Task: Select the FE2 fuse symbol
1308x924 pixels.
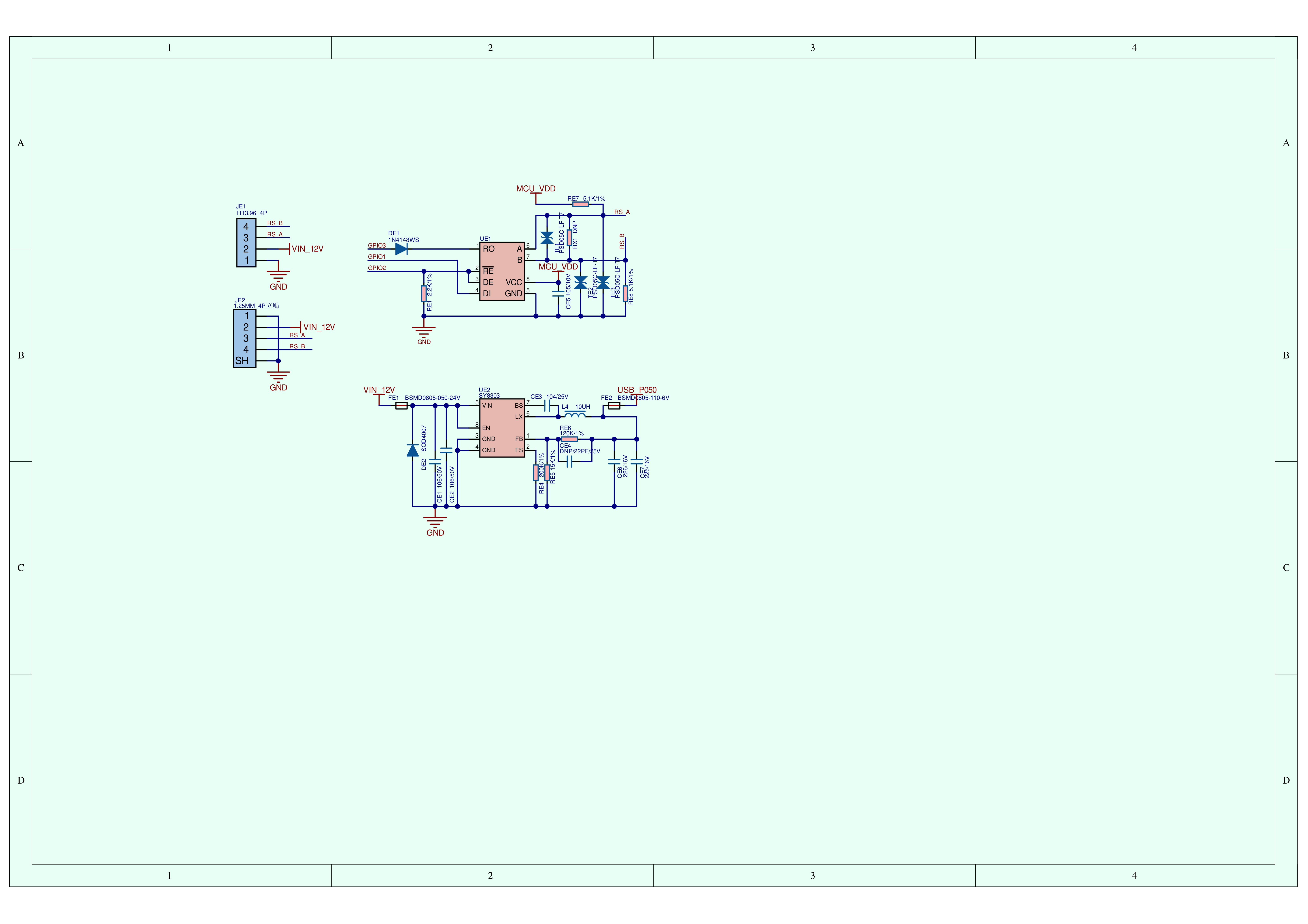Action: [x=614, y=406]
